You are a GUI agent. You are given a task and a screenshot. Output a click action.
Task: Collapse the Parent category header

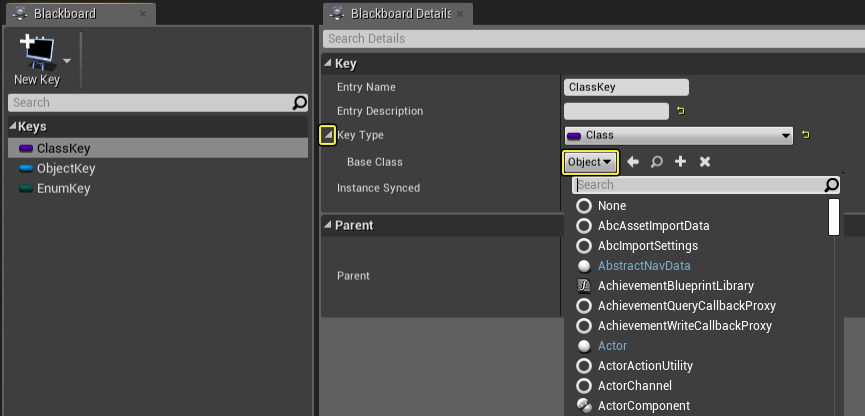click(x=328, y=225)
